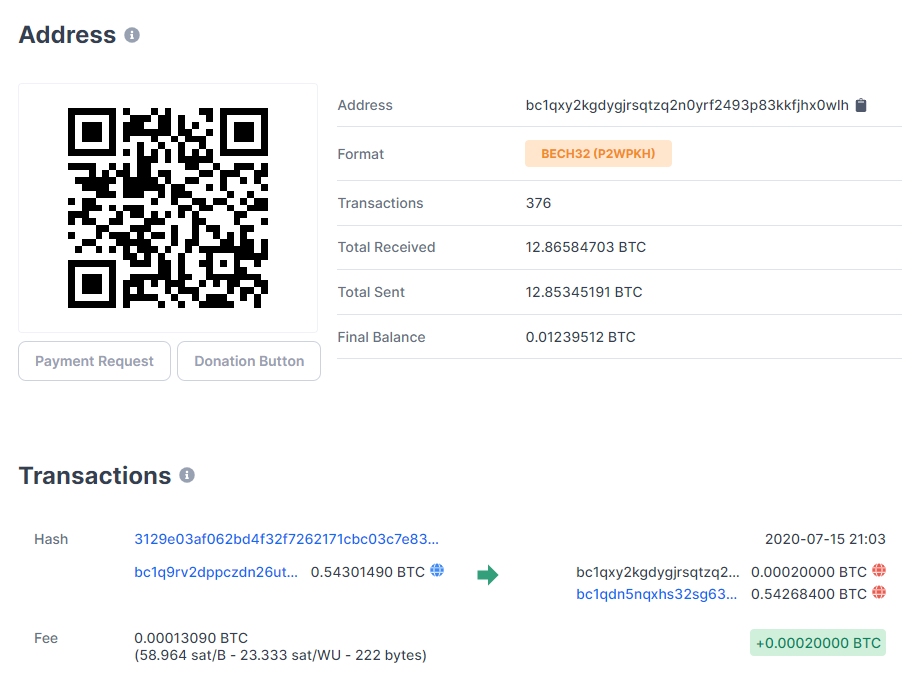The image size is (922, 684).
Task: Click the input amount 0.54301490 BTC
Action: (368, 572)
